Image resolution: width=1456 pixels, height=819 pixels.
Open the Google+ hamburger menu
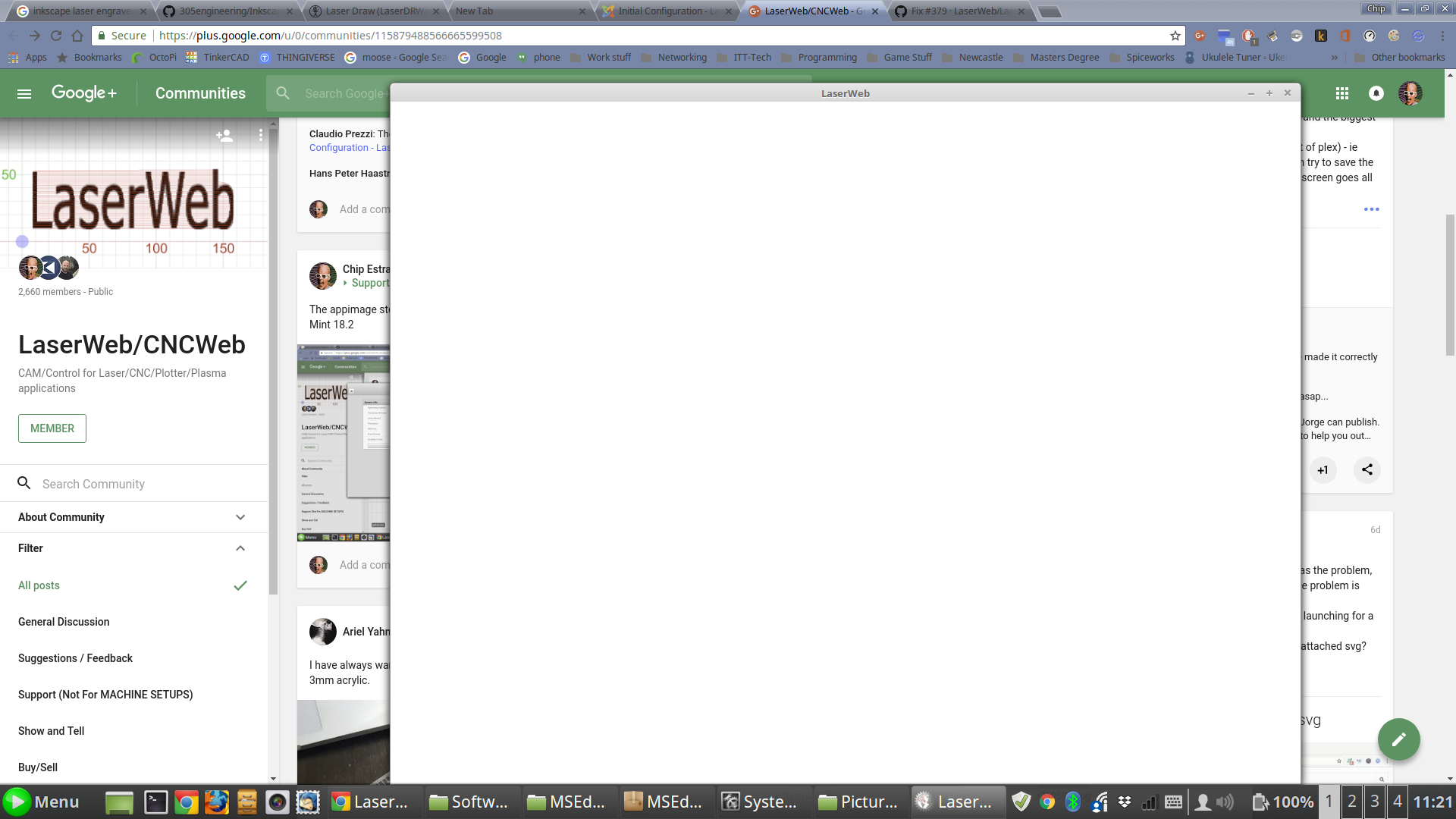24,93
